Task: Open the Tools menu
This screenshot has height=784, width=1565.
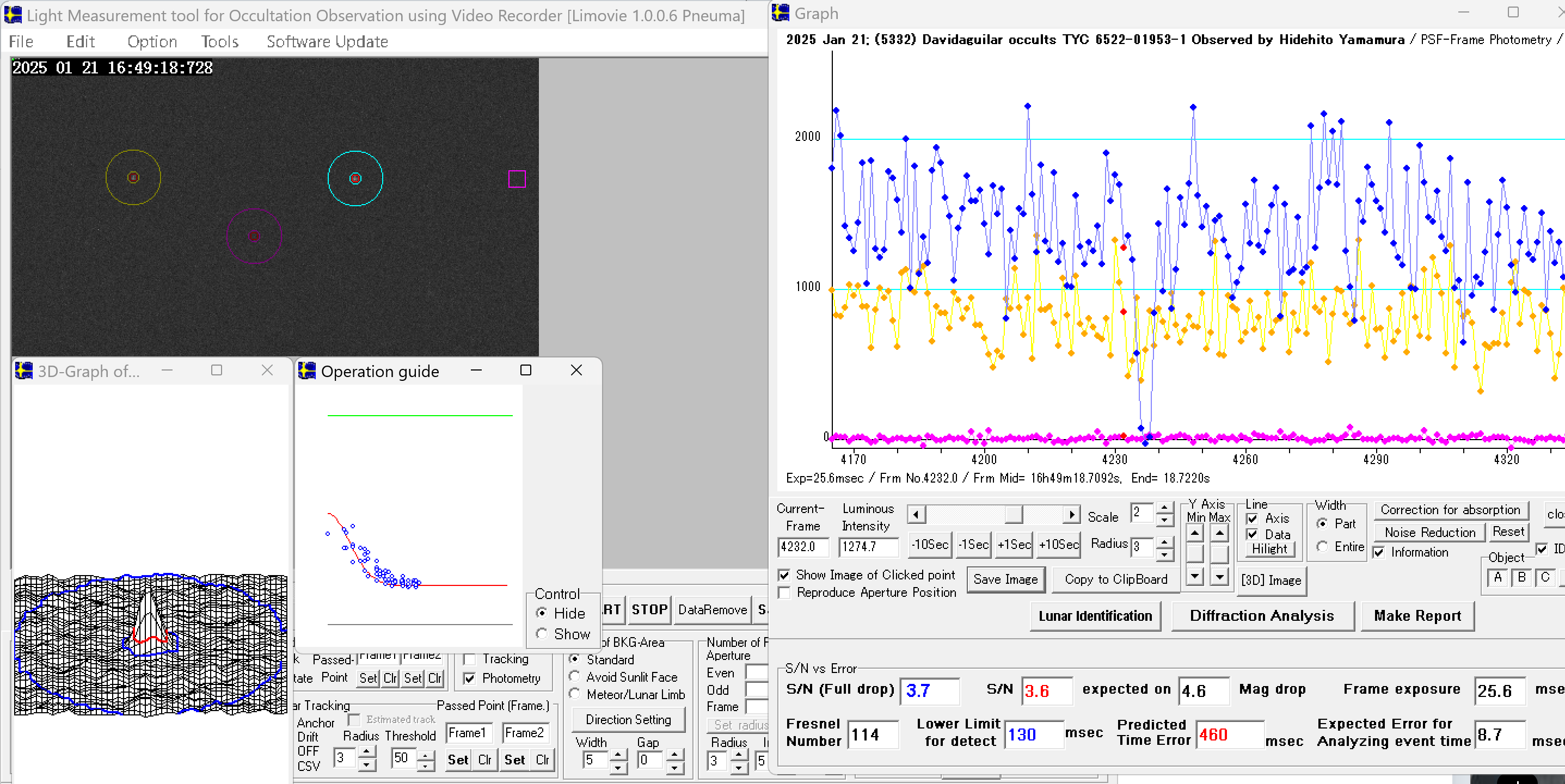Action: click(x=219, y=41)
